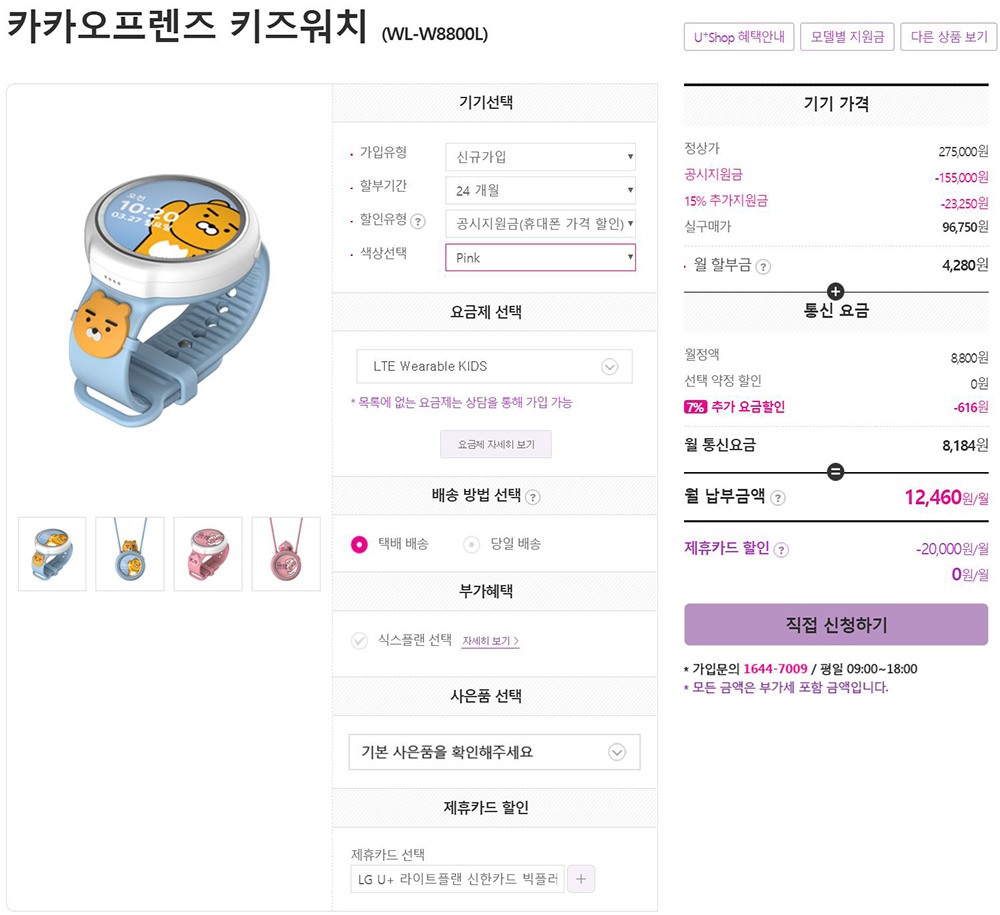Select pink watch wristband thumbnail
The image size is (1000, 915).
pyautogui.click(x=208, y=553)
